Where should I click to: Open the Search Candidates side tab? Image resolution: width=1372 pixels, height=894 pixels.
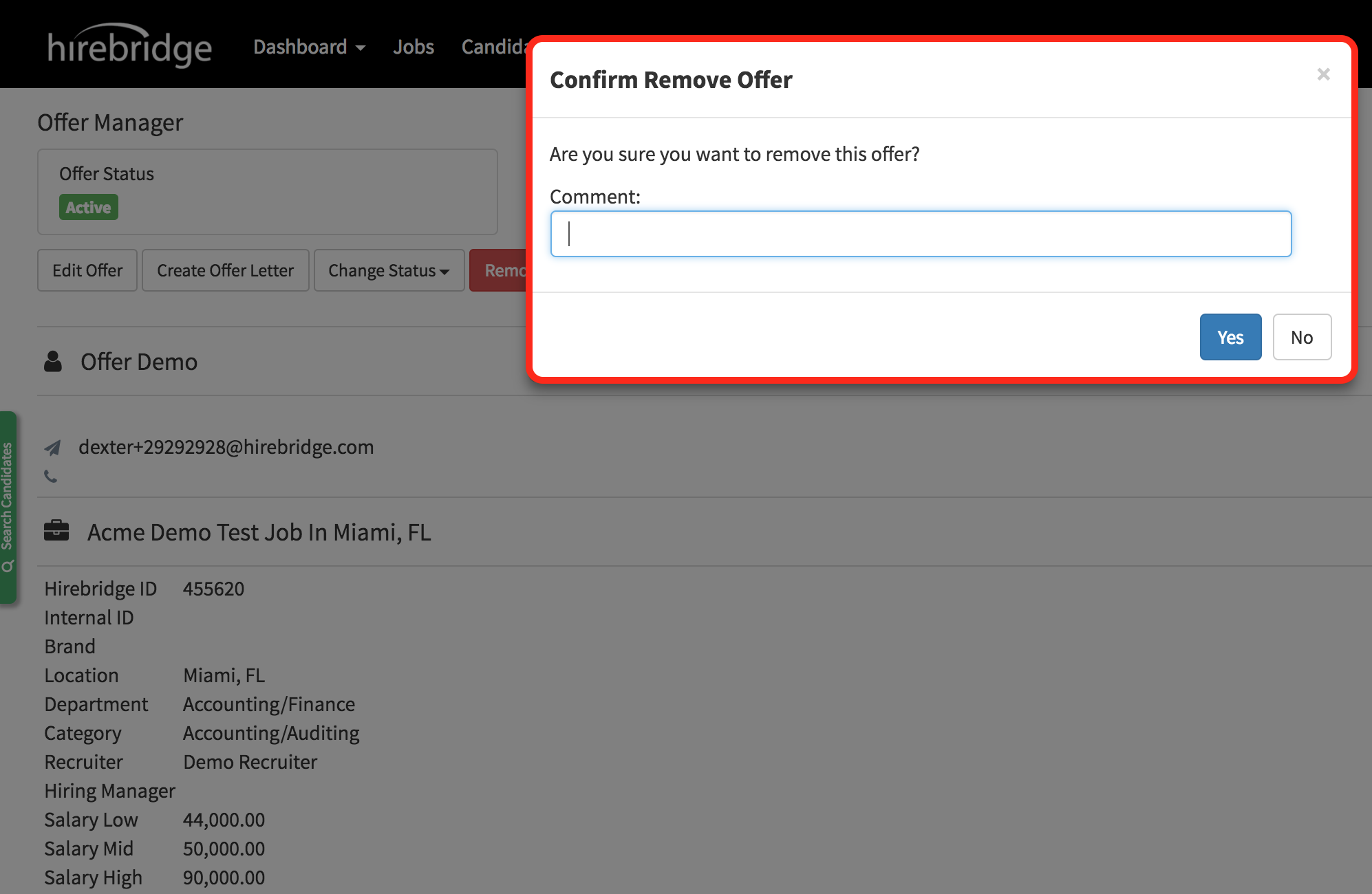8,508
